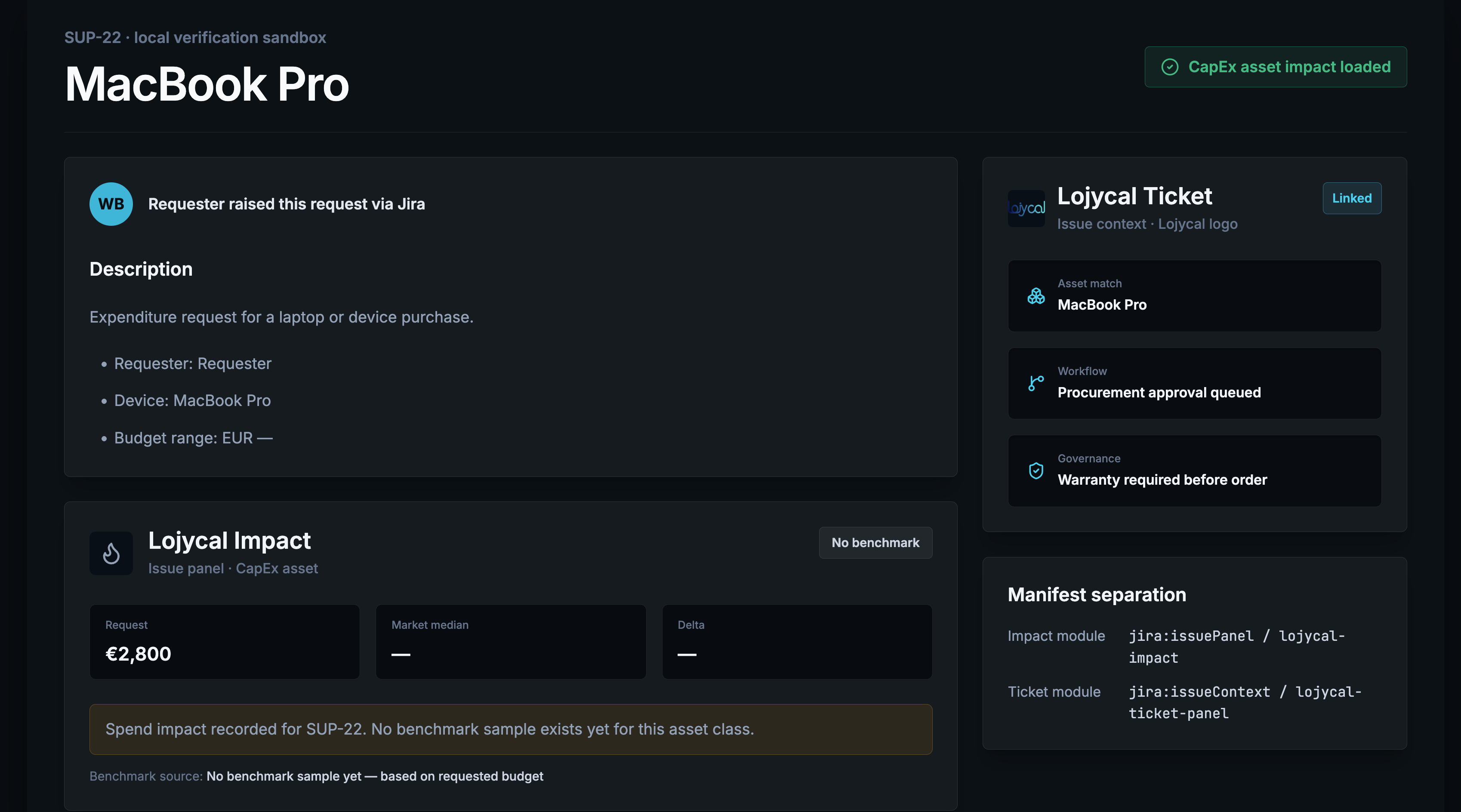Click the Impact module label

point(1056,636)
